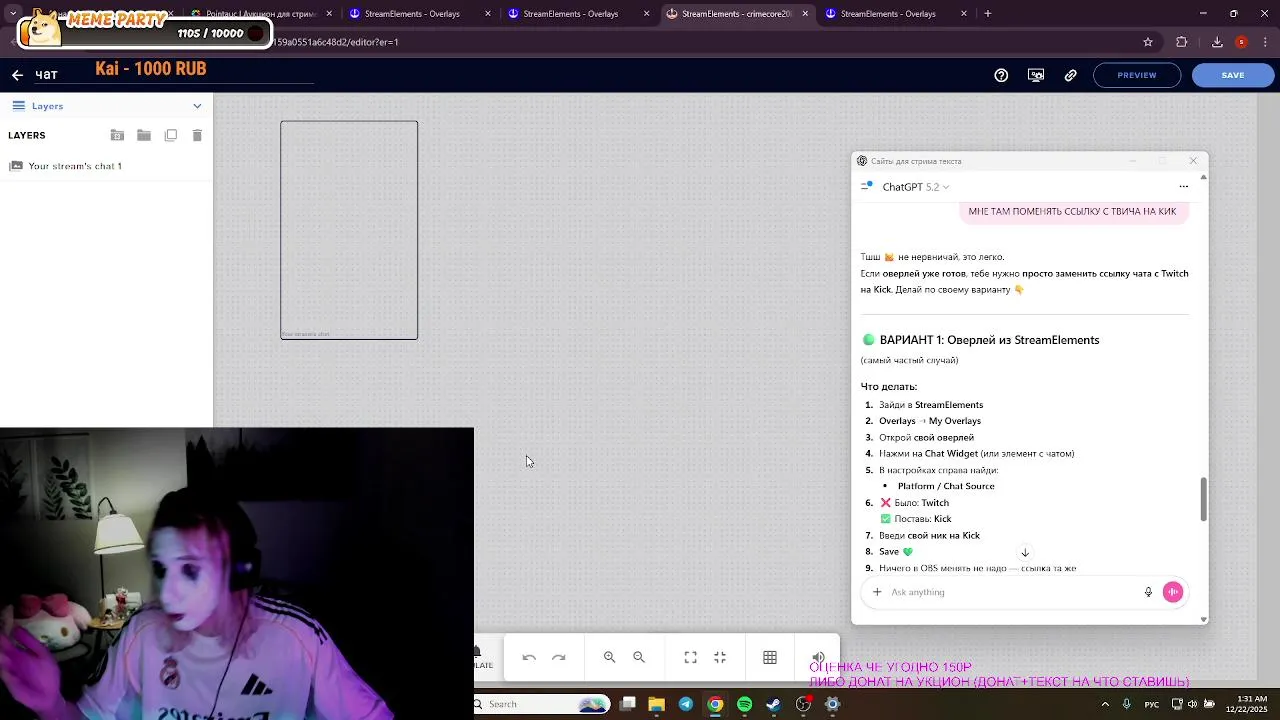Open the Chrome three-dot menu
Screen dimensions: 1280x720
pos(1265,42)
